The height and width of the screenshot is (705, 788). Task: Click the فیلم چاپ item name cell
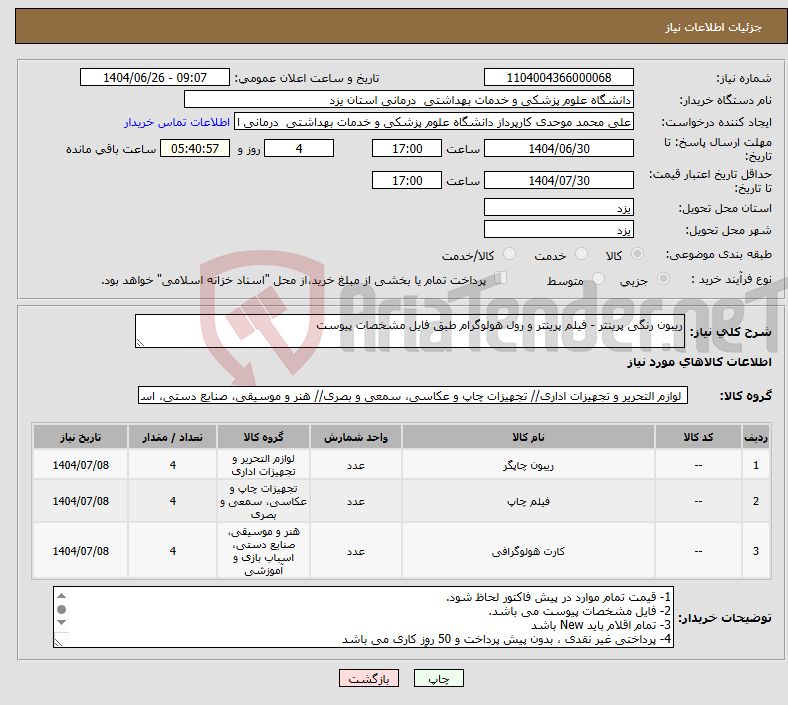click(x=528, y=501)
